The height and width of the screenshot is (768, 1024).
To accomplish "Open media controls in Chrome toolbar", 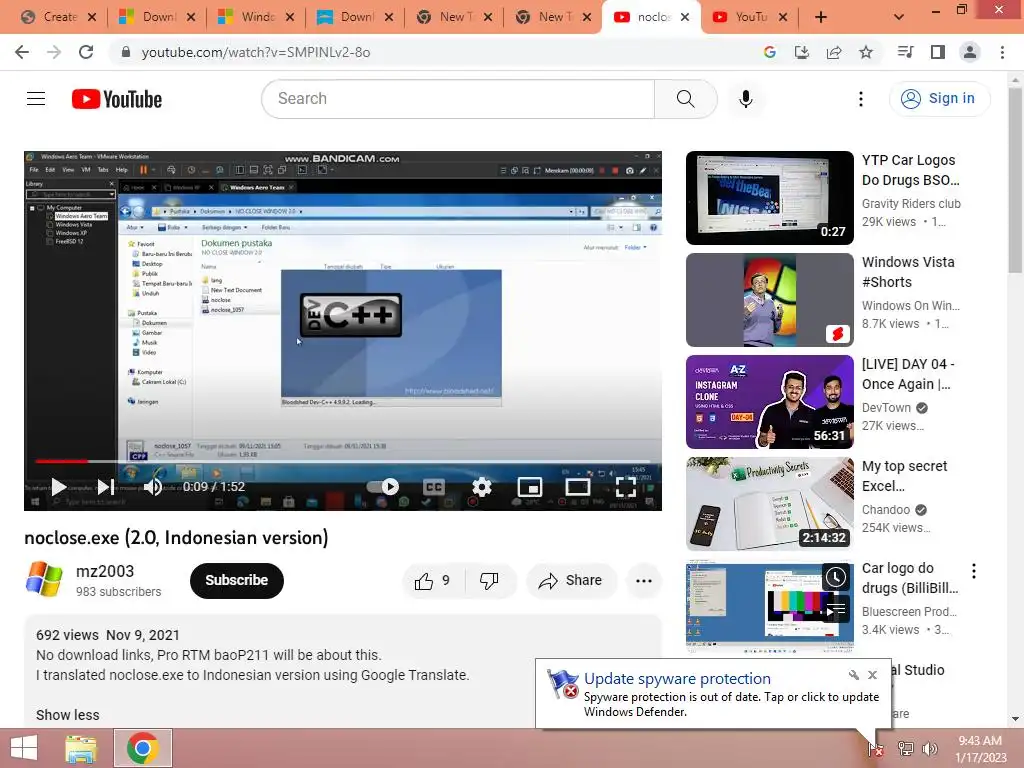I will point(906,52).
